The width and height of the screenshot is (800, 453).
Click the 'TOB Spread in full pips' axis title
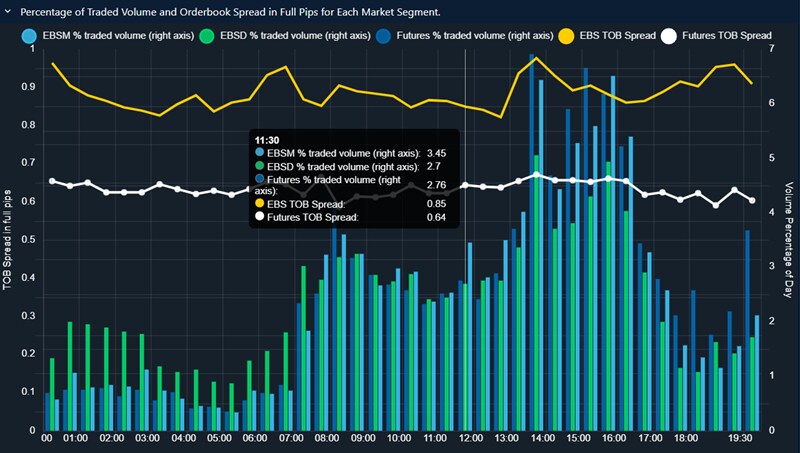click(7, 238)
